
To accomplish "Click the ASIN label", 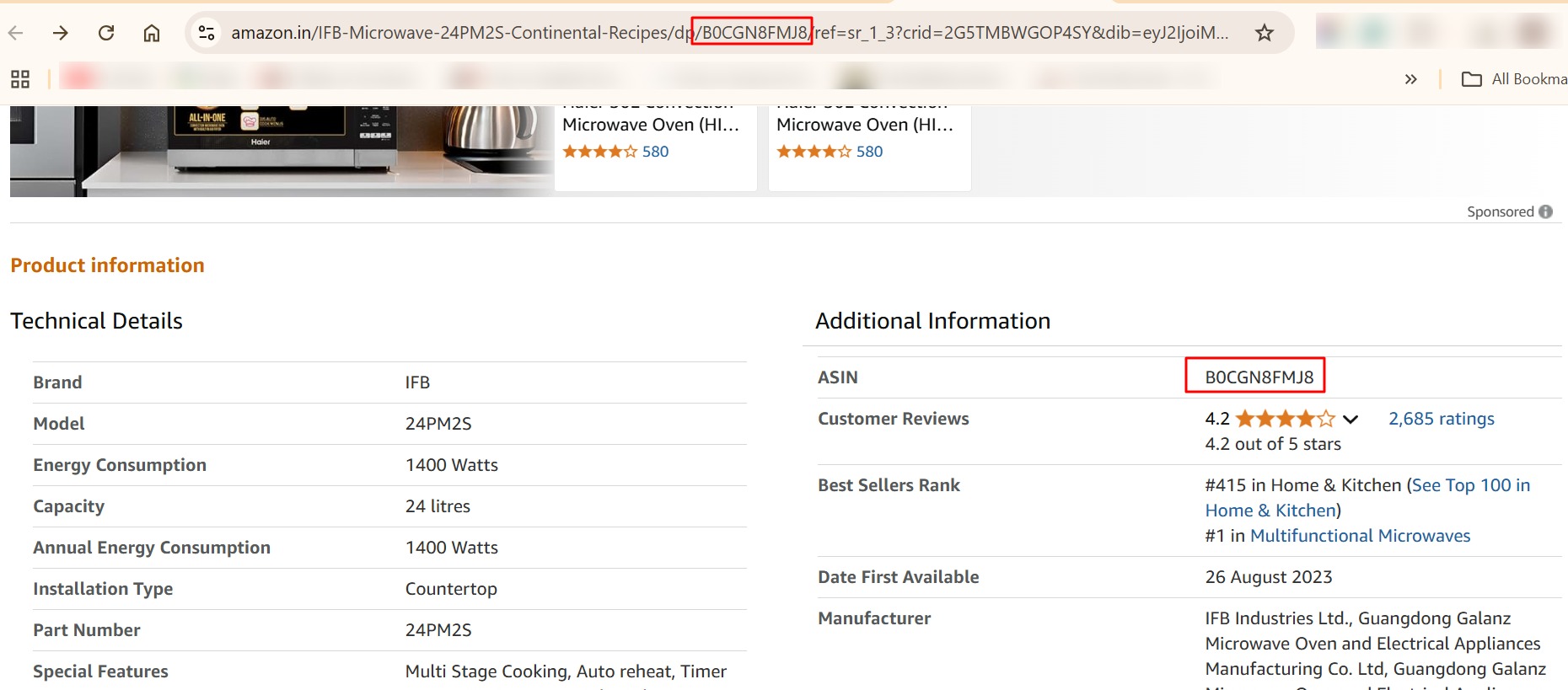I will (838, 377).
